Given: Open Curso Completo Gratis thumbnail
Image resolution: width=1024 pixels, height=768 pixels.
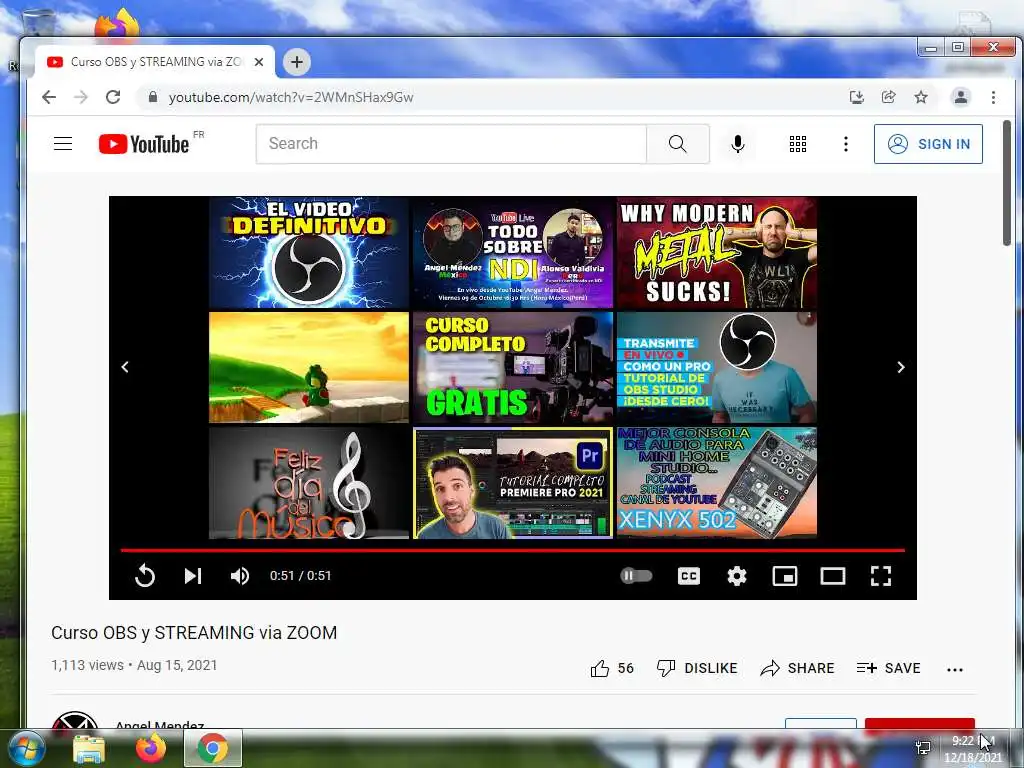Looking at the screenshot, I should tap(513, 368).
